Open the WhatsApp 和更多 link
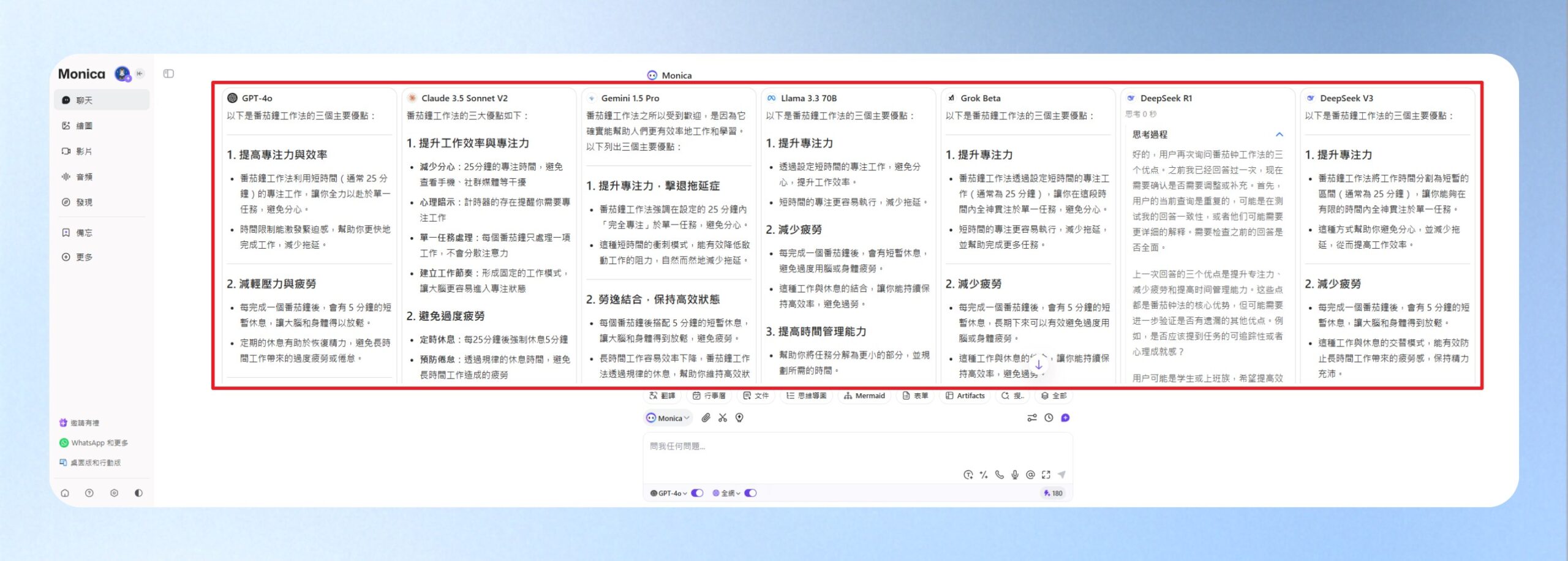The height and width of the screenshot is (561, 1568). tap(94, 443)
